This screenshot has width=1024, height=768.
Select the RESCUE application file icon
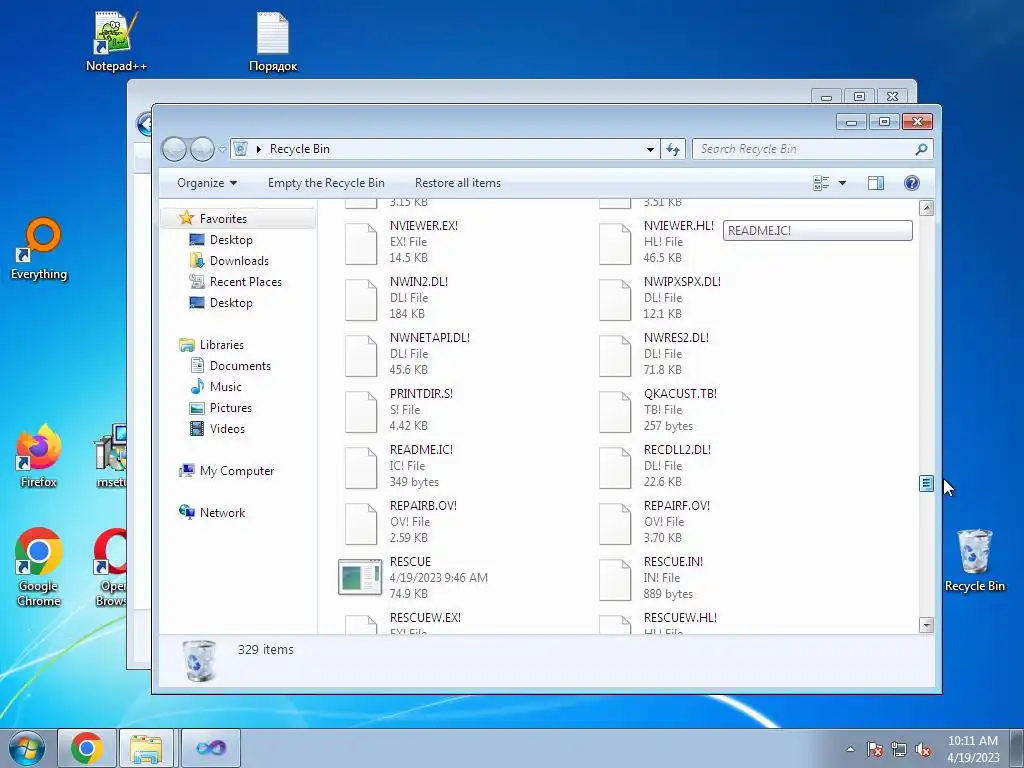tap(360, 577)
